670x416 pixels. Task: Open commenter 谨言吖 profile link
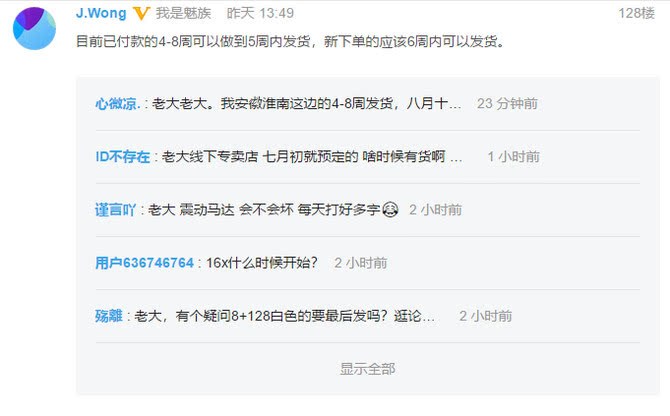(115, 210)
